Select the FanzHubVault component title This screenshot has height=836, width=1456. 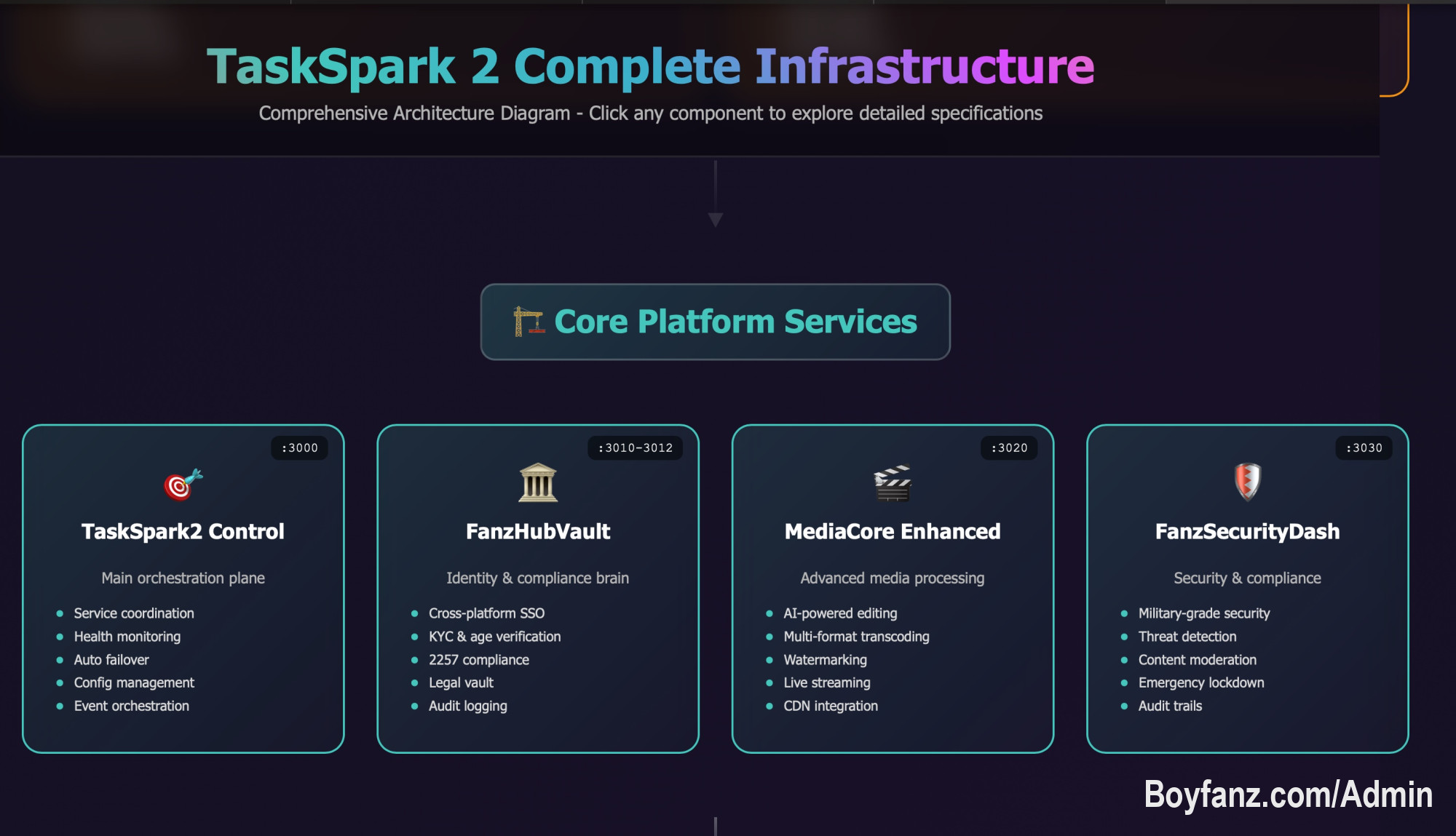[538, 532]
